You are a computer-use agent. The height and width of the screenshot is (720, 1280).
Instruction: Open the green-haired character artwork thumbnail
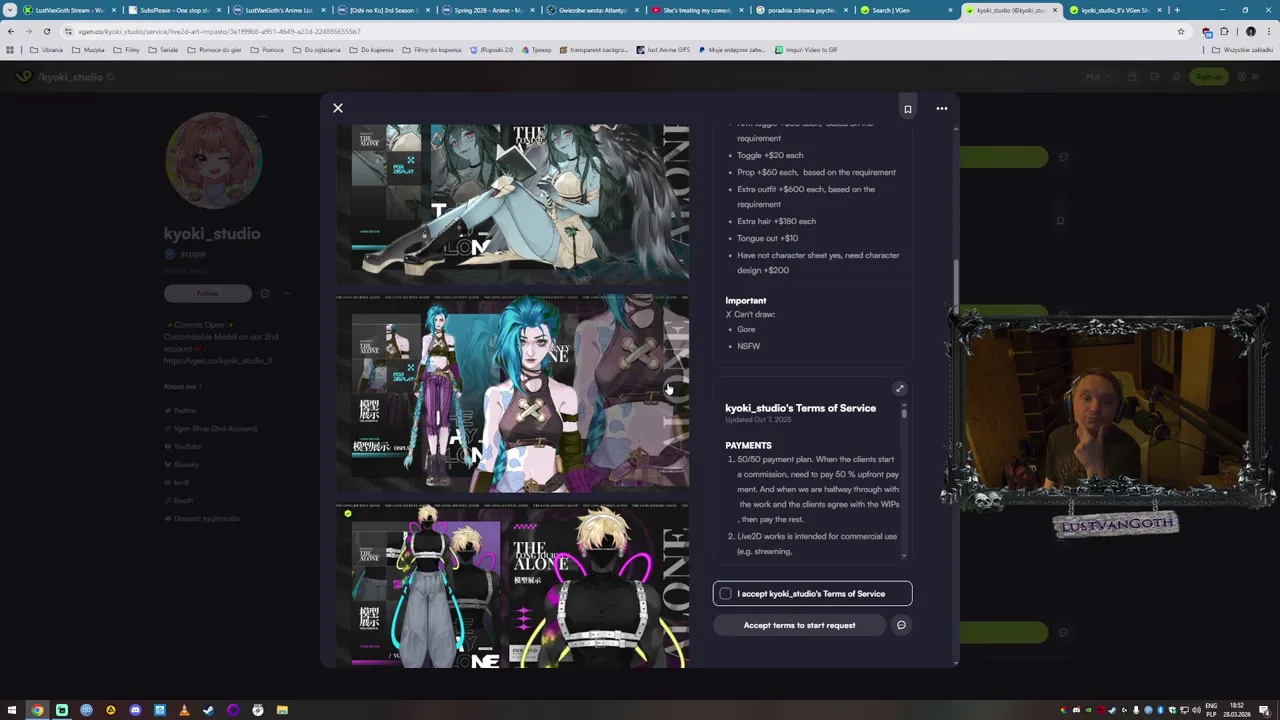[x=513, y=204]
